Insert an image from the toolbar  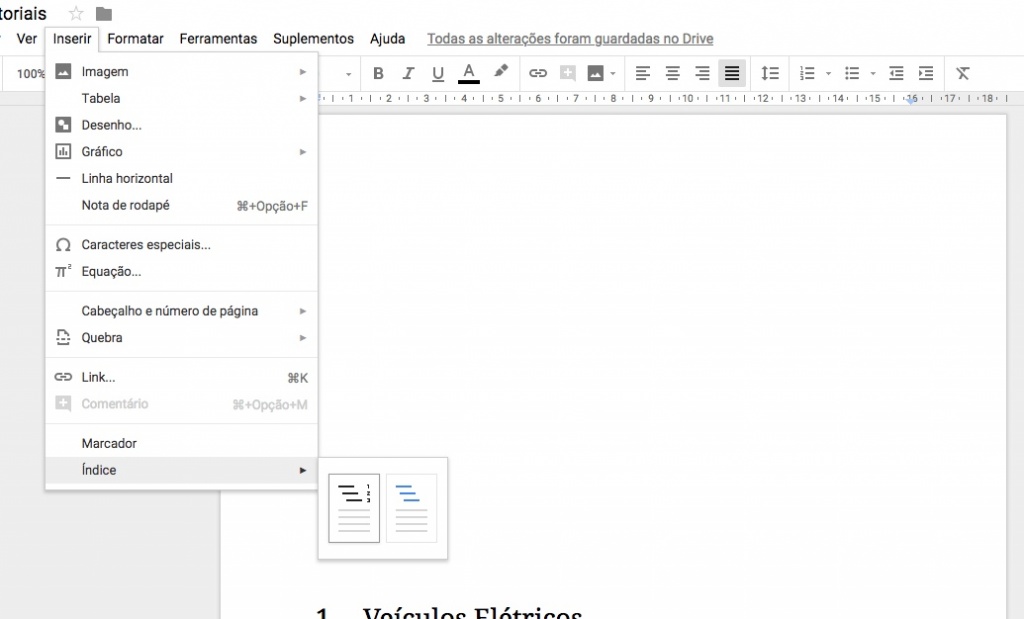[x=594, y=72]
